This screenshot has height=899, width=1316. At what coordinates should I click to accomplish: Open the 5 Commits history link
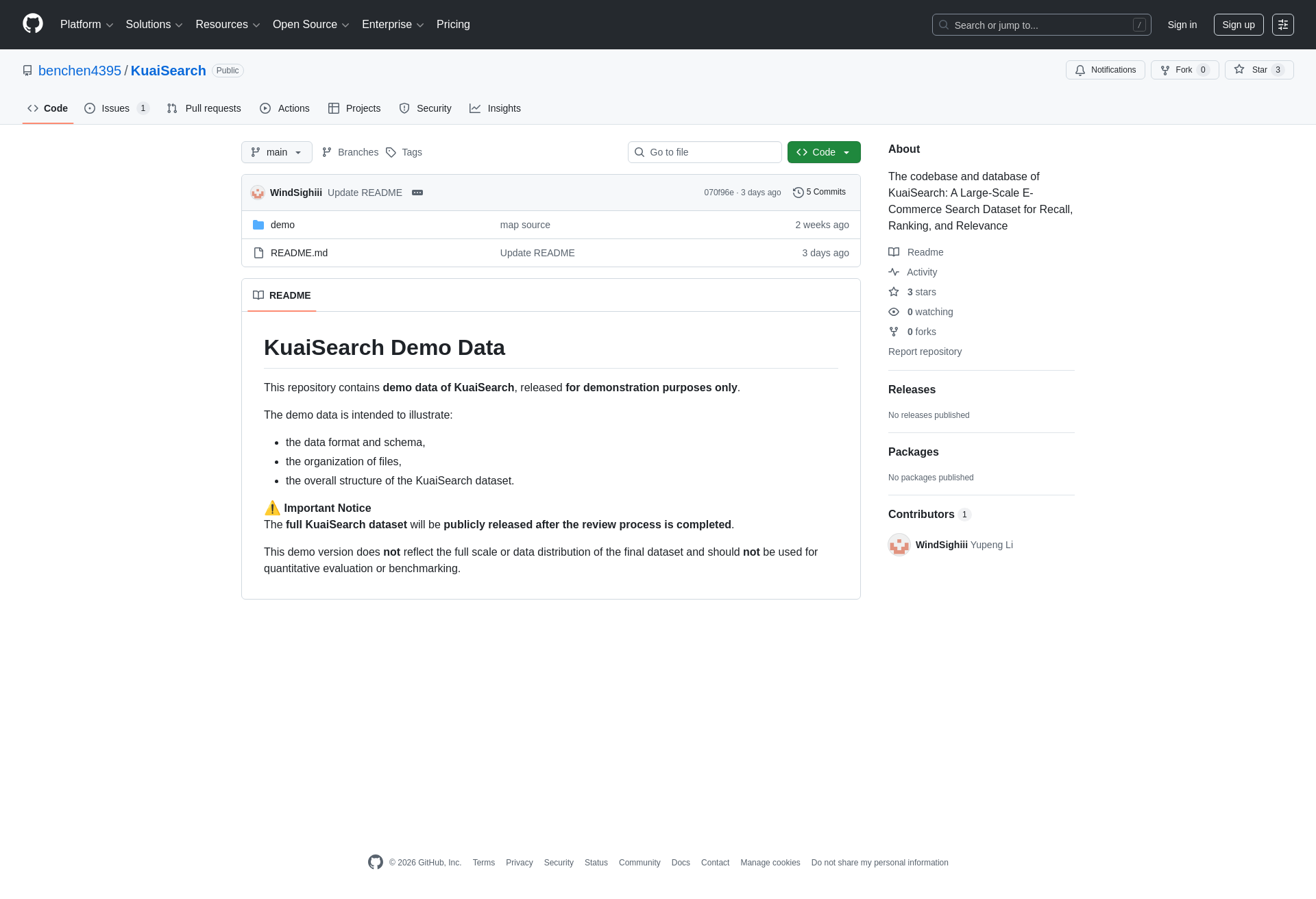(x=820, y=193)
